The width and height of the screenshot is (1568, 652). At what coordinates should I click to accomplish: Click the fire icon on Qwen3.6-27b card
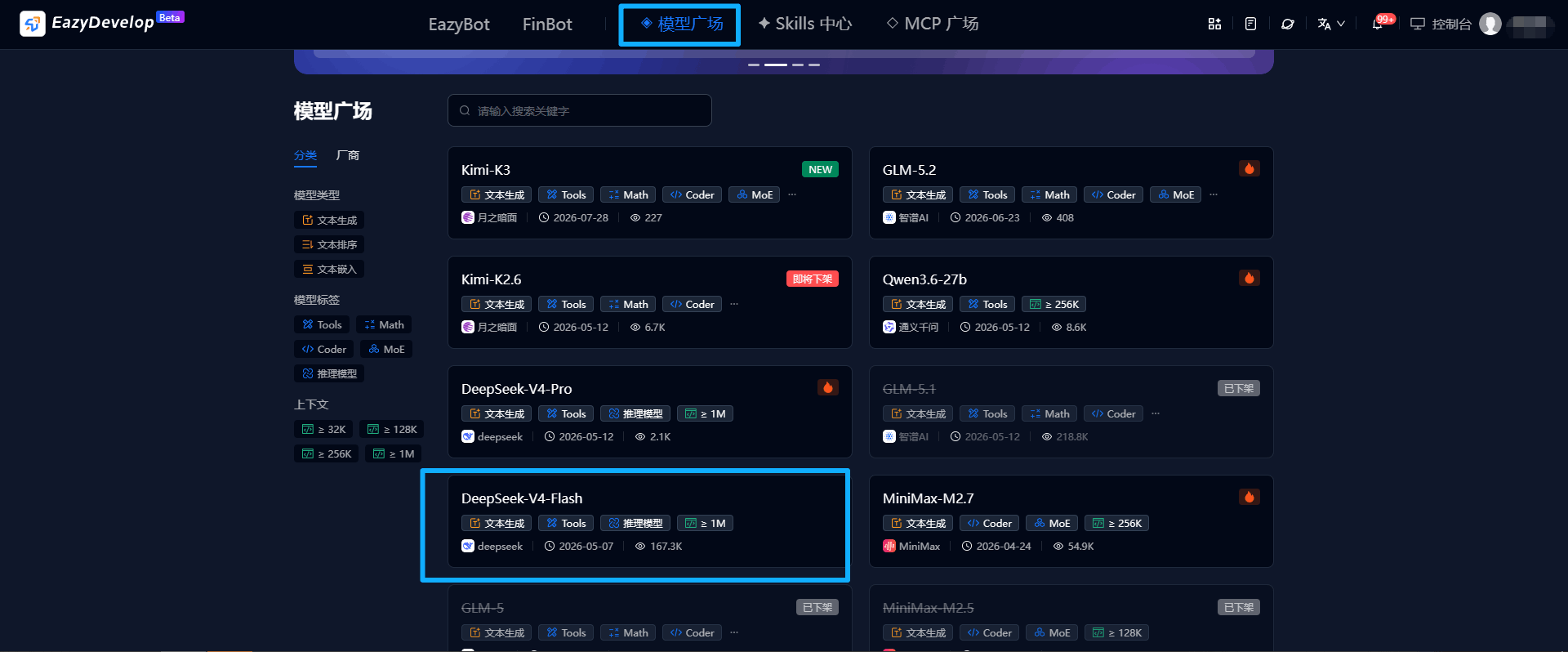(1249, 278)
